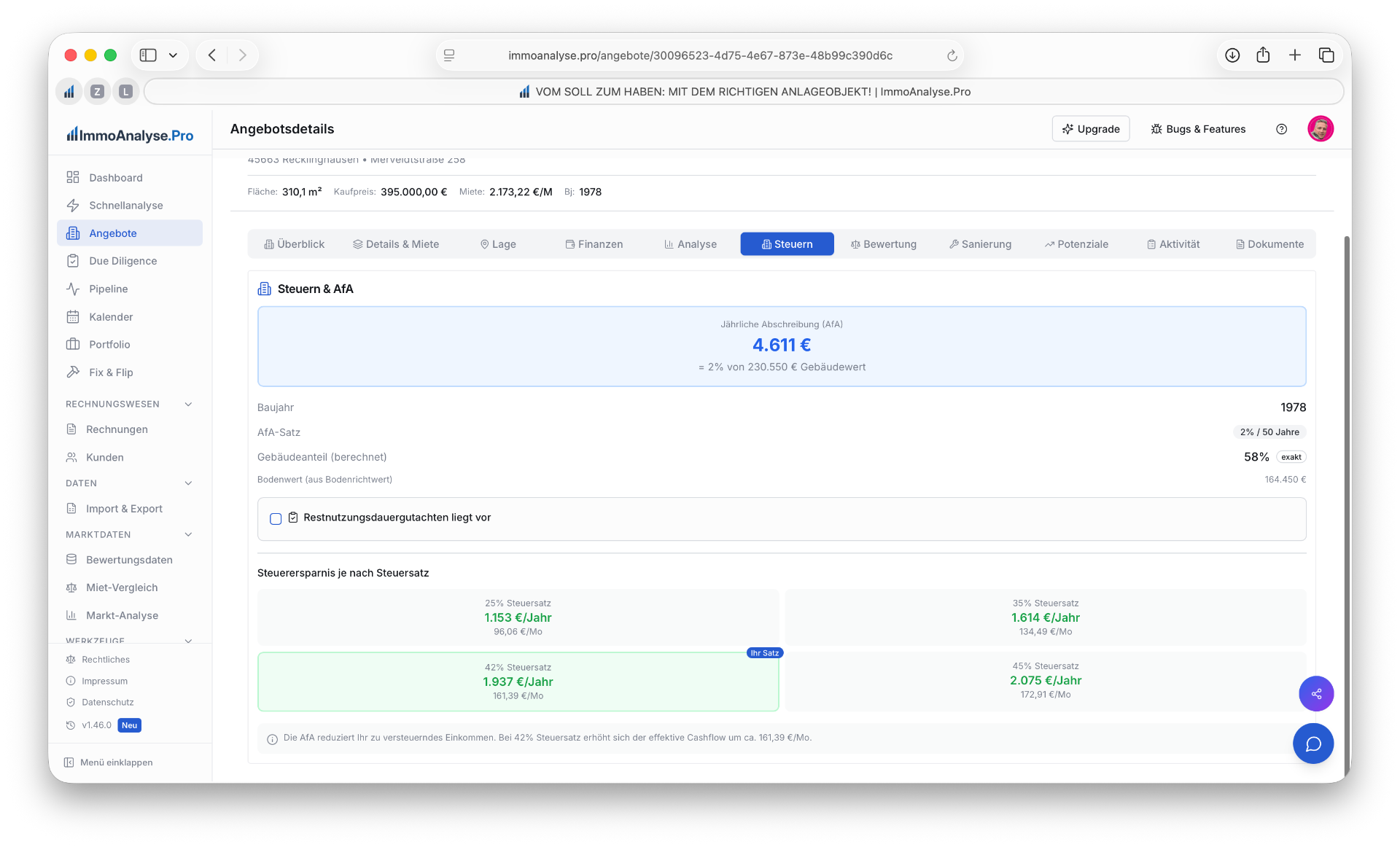Screen dimensions: 1400x847
Task: Show Safari tab overview
Action: pos(1326,55)
